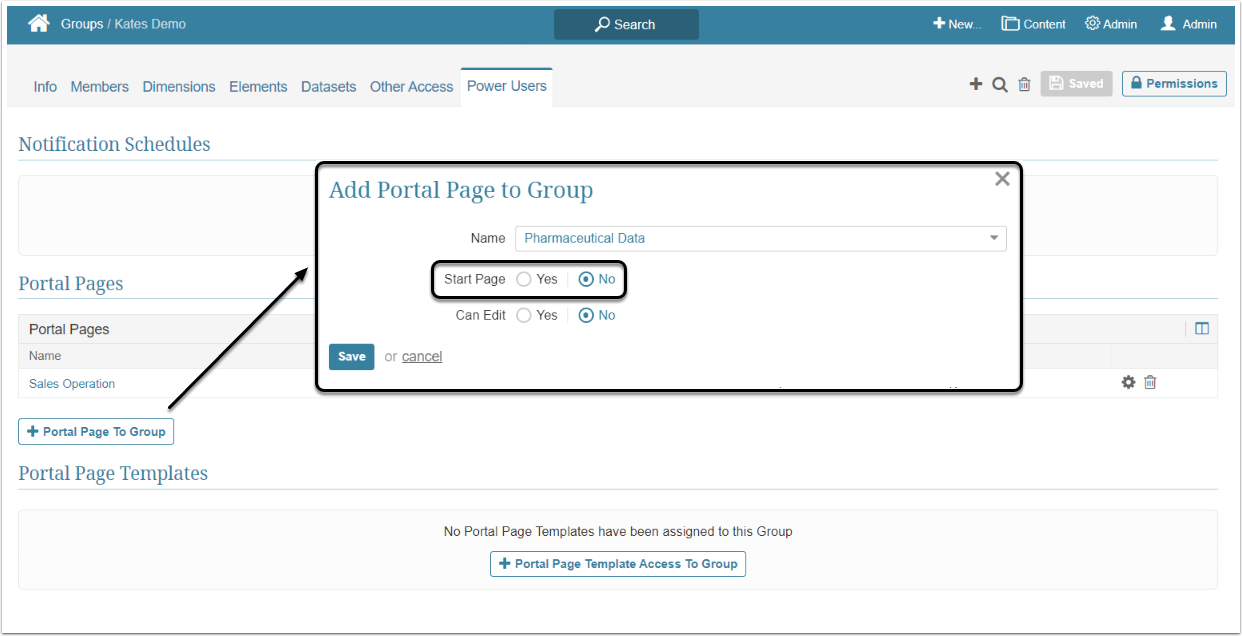
Task: Select No for Start Page
Action: [x=586, y=279]
